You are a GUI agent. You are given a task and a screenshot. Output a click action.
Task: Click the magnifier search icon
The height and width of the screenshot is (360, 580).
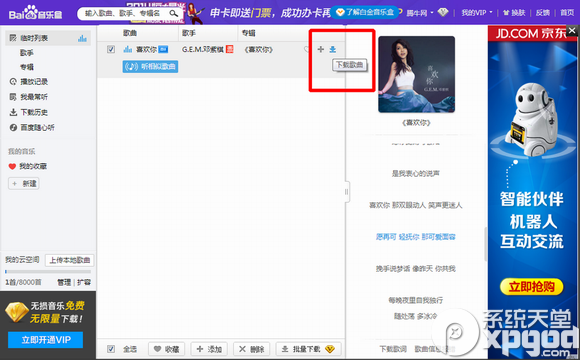(x=173, y=13)
